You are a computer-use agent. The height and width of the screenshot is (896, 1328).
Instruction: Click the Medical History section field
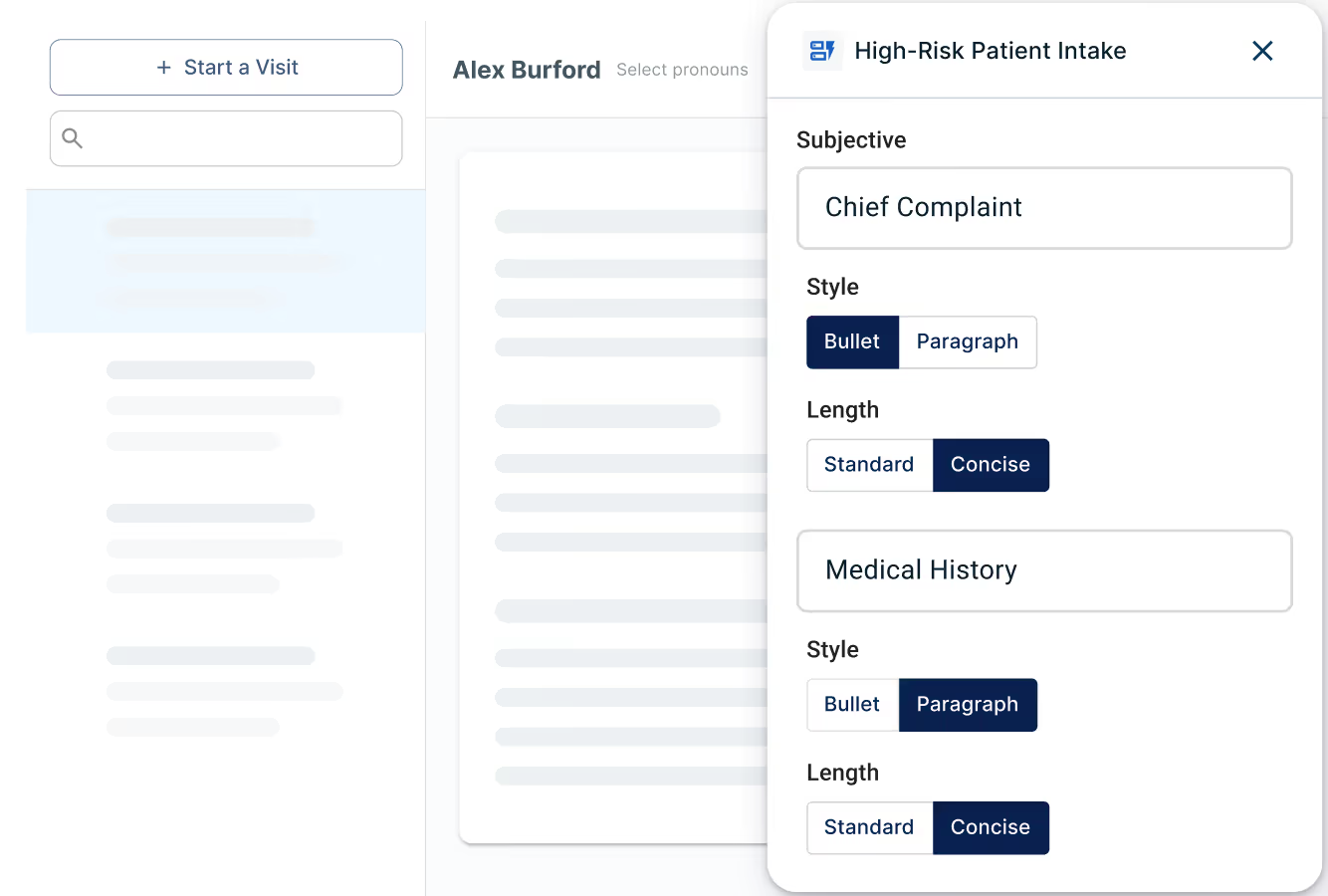[x=1044, y=570]
